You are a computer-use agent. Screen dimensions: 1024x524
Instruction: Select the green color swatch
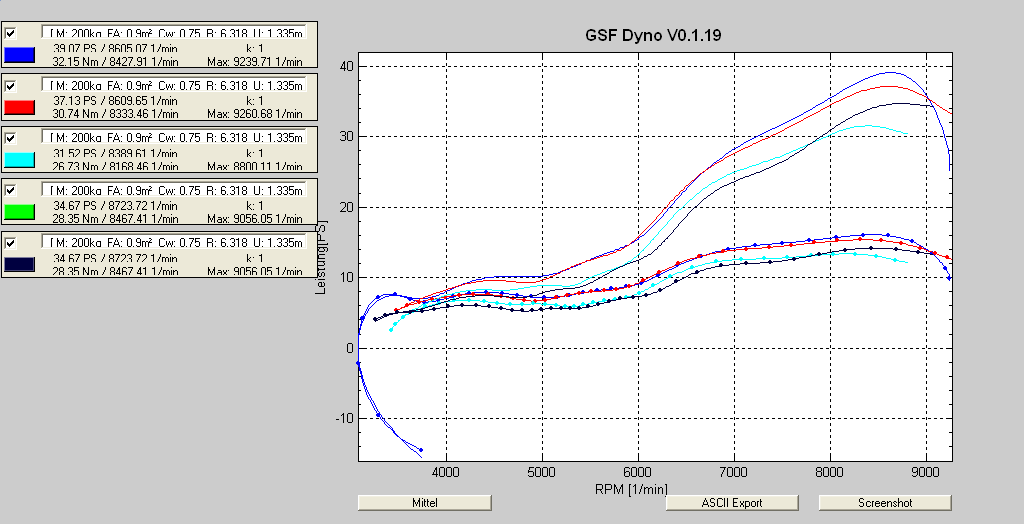coord(21,210)
